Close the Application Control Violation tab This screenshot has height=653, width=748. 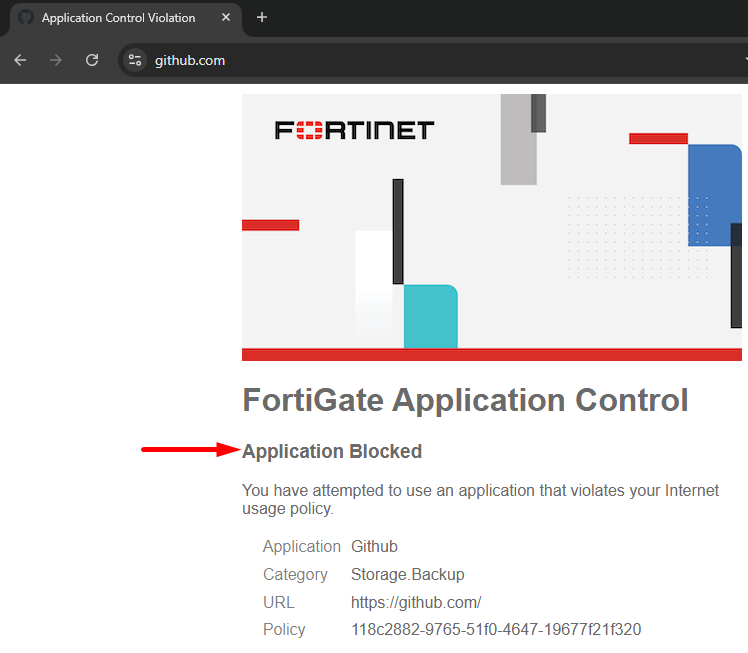tap(226, 18)
